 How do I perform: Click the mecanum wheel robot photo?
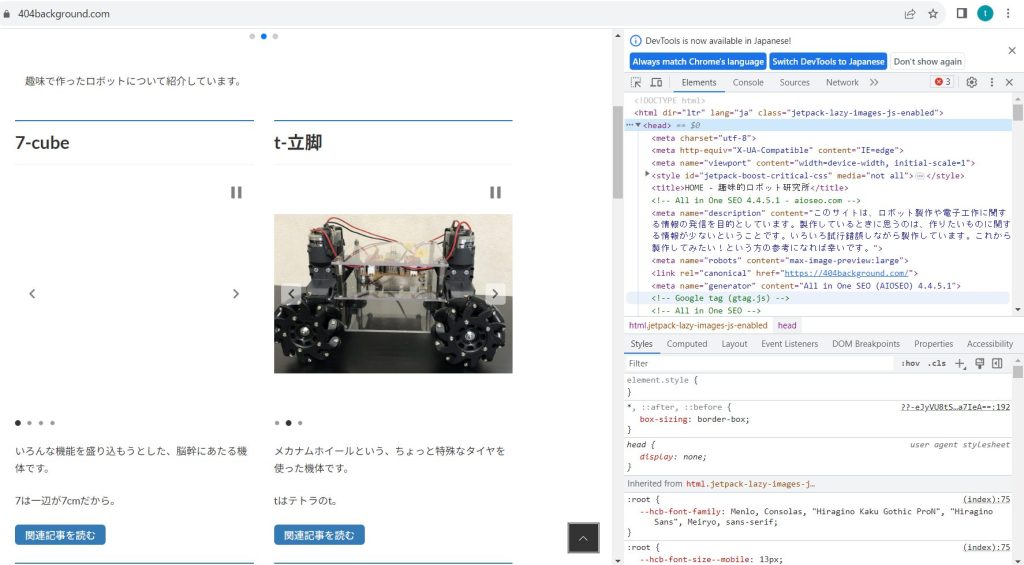tap(393, 293)
